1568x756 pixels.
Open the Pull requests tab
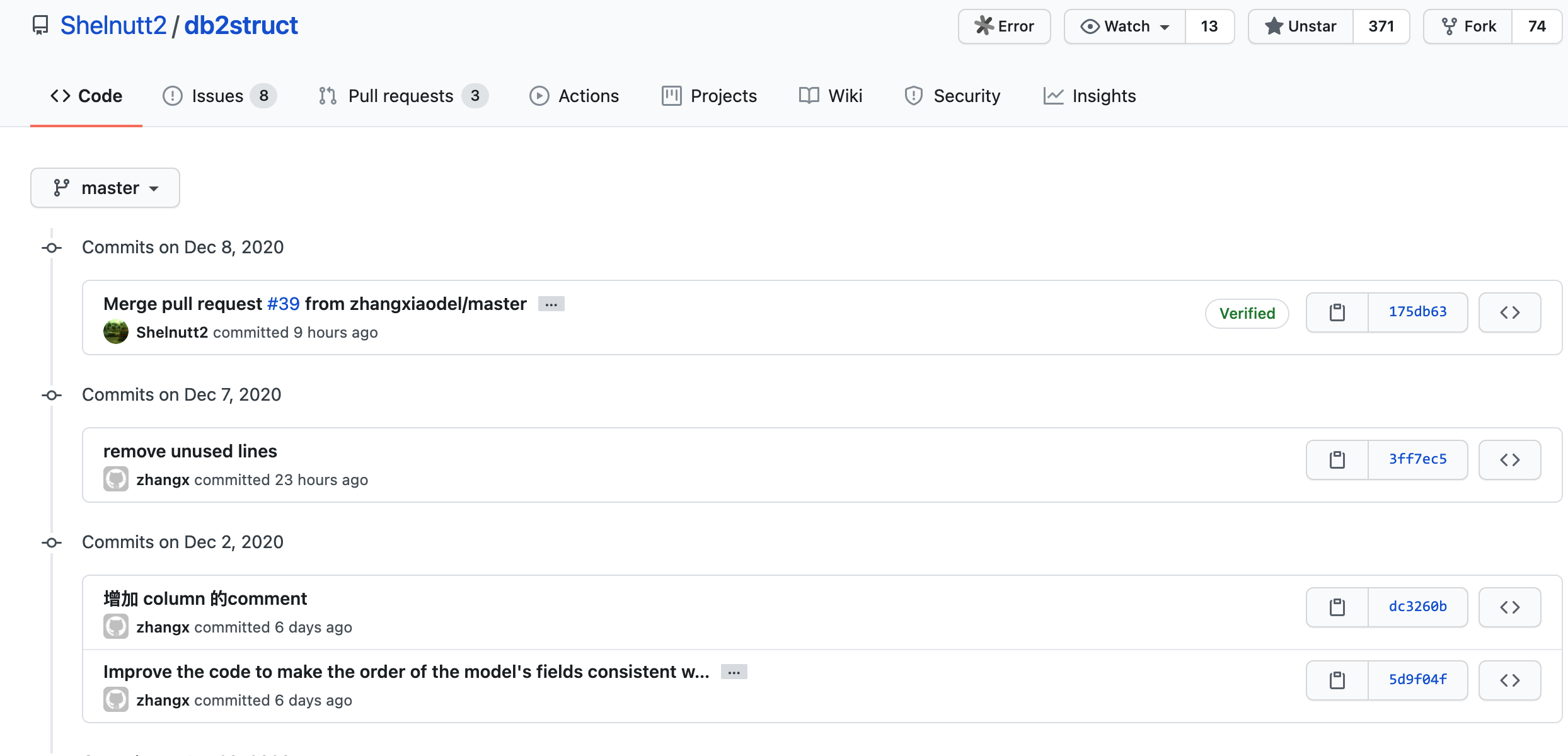click(x=402, y=96)
